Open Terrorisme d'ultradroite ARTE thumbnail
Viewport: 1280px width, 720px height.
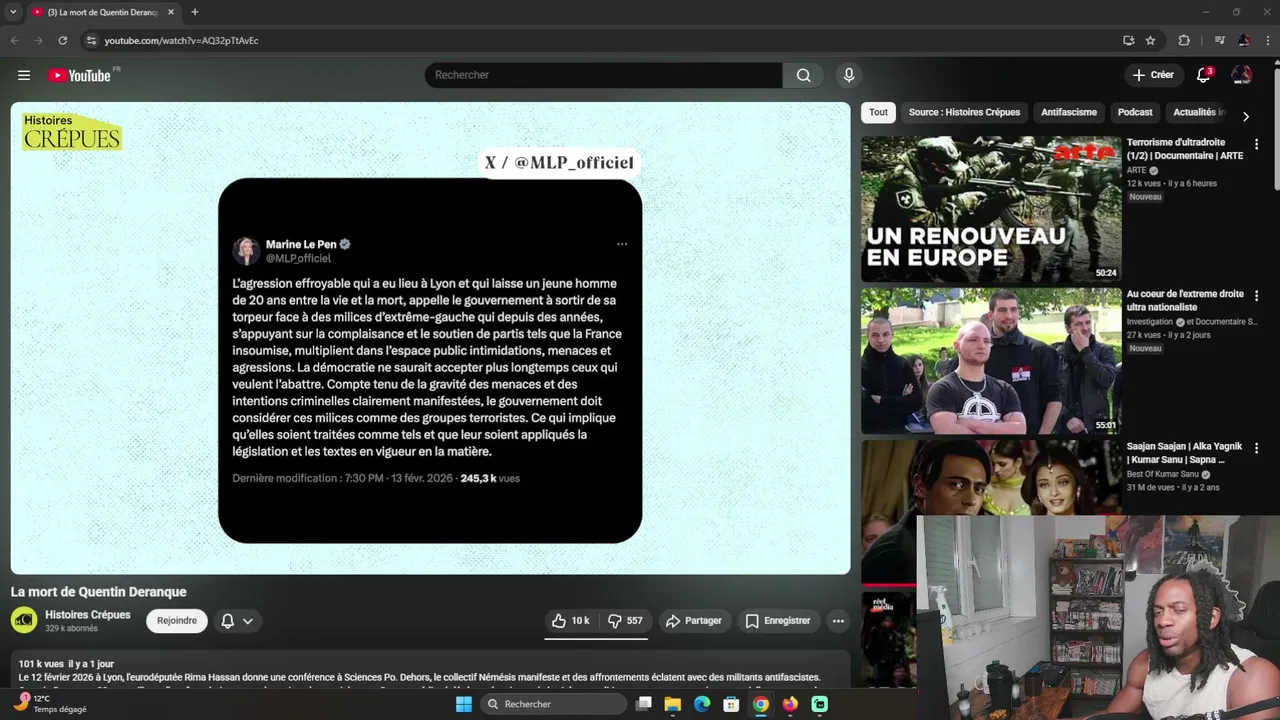point(991,209)
